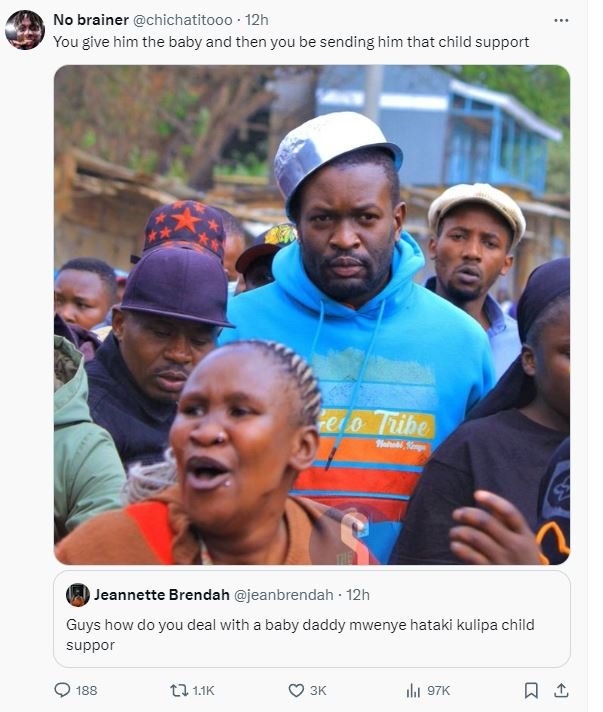This screenshot has height=712, width=603.
Task: Click the 1.1K reposts count
Action: point(203,691)
